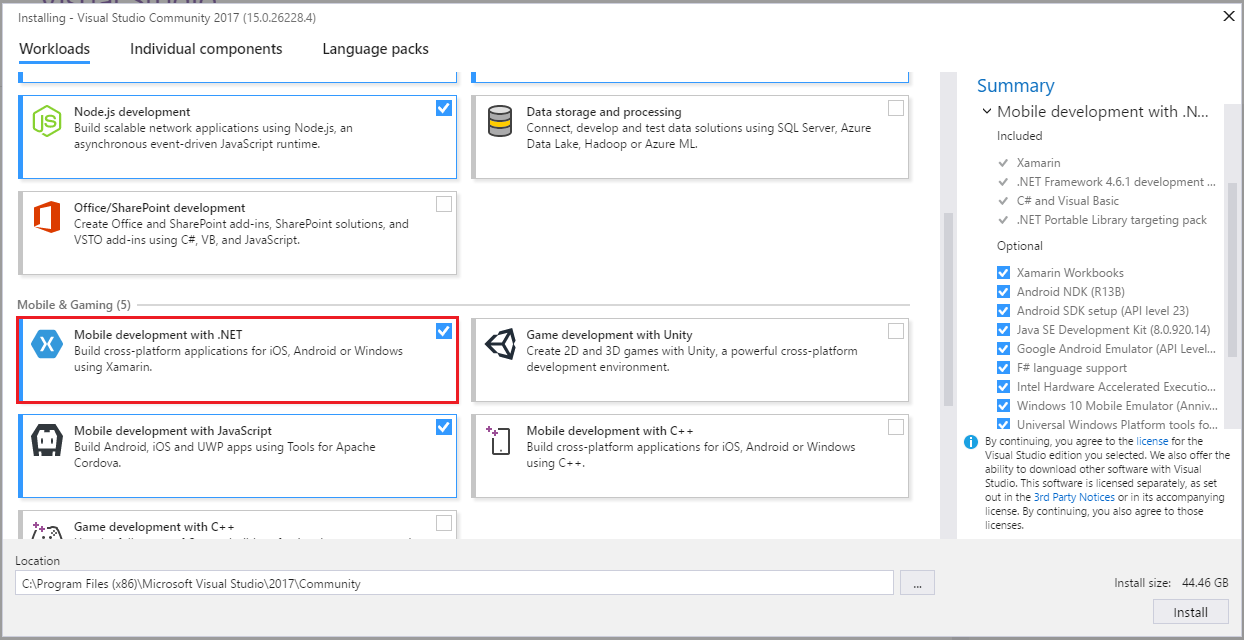Screen dimensions: 1244x640
Task: Click the Node.js development workload icon
Action: click(x=47, y=121)
